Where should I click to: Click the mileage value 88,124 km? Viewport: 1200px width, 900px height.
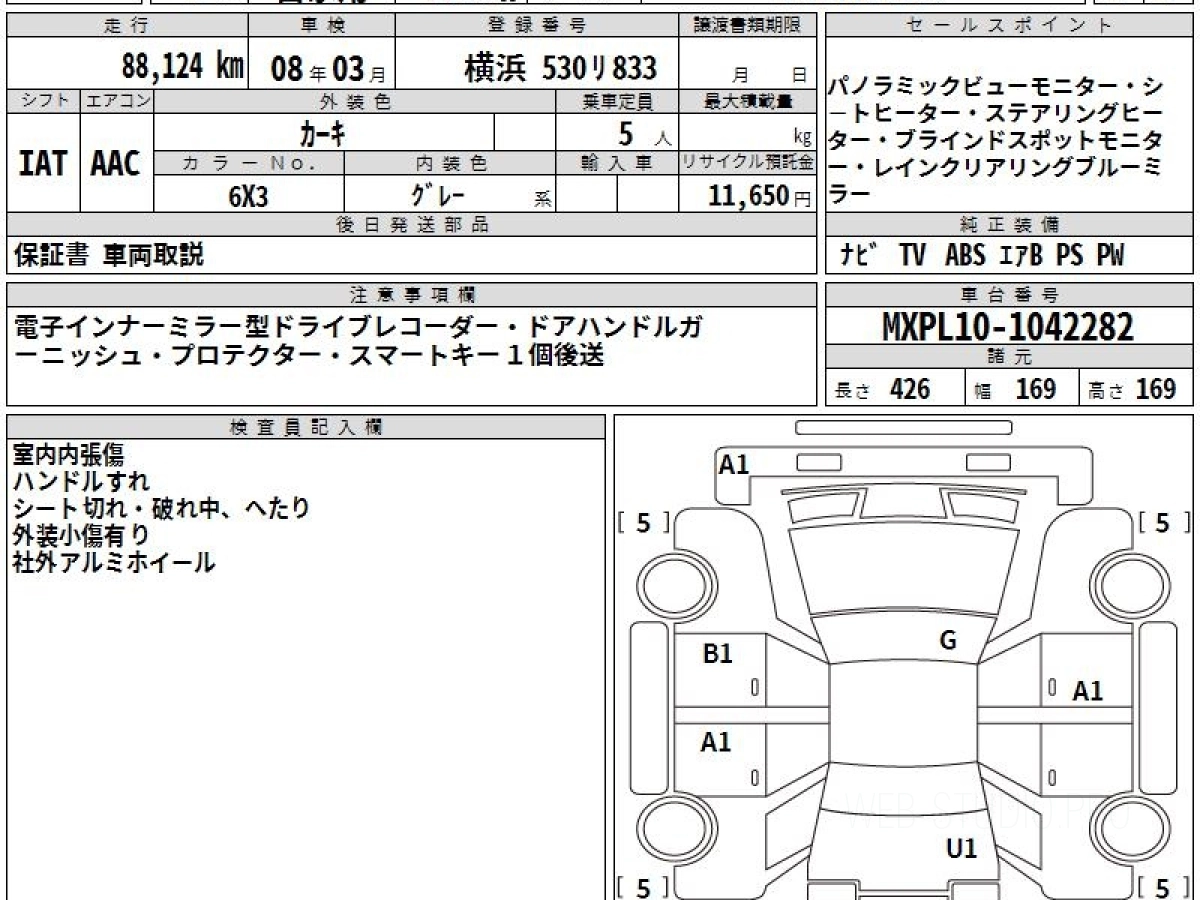click(x=182, y=67)
